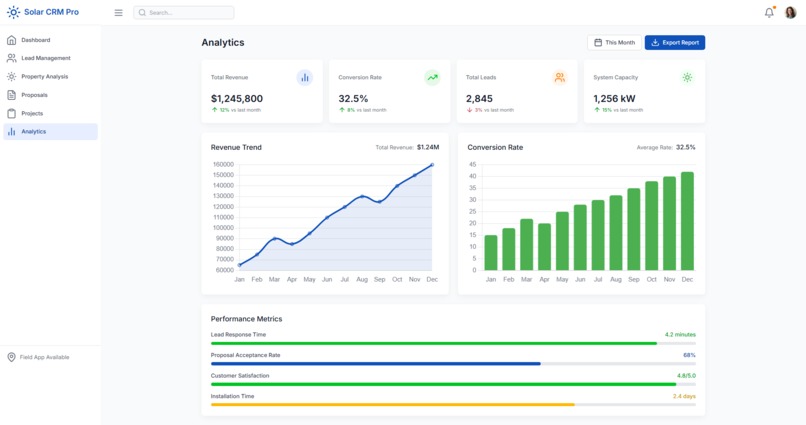Click the 4.8/5.0 satisfaction value
Image resolution: width=806 pixels, height=425 pixels.
pos(686,376)
